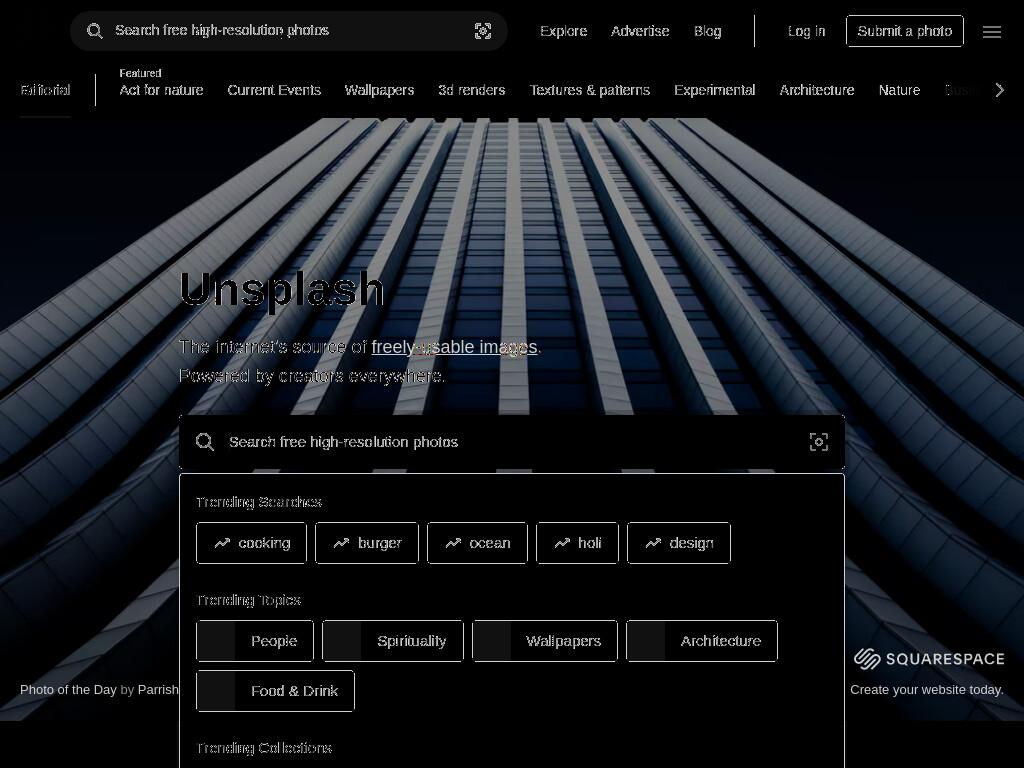Viewport: 1024px width, 768px height.
Task: Click the Squarespace logo
Action: coord(929,659)
